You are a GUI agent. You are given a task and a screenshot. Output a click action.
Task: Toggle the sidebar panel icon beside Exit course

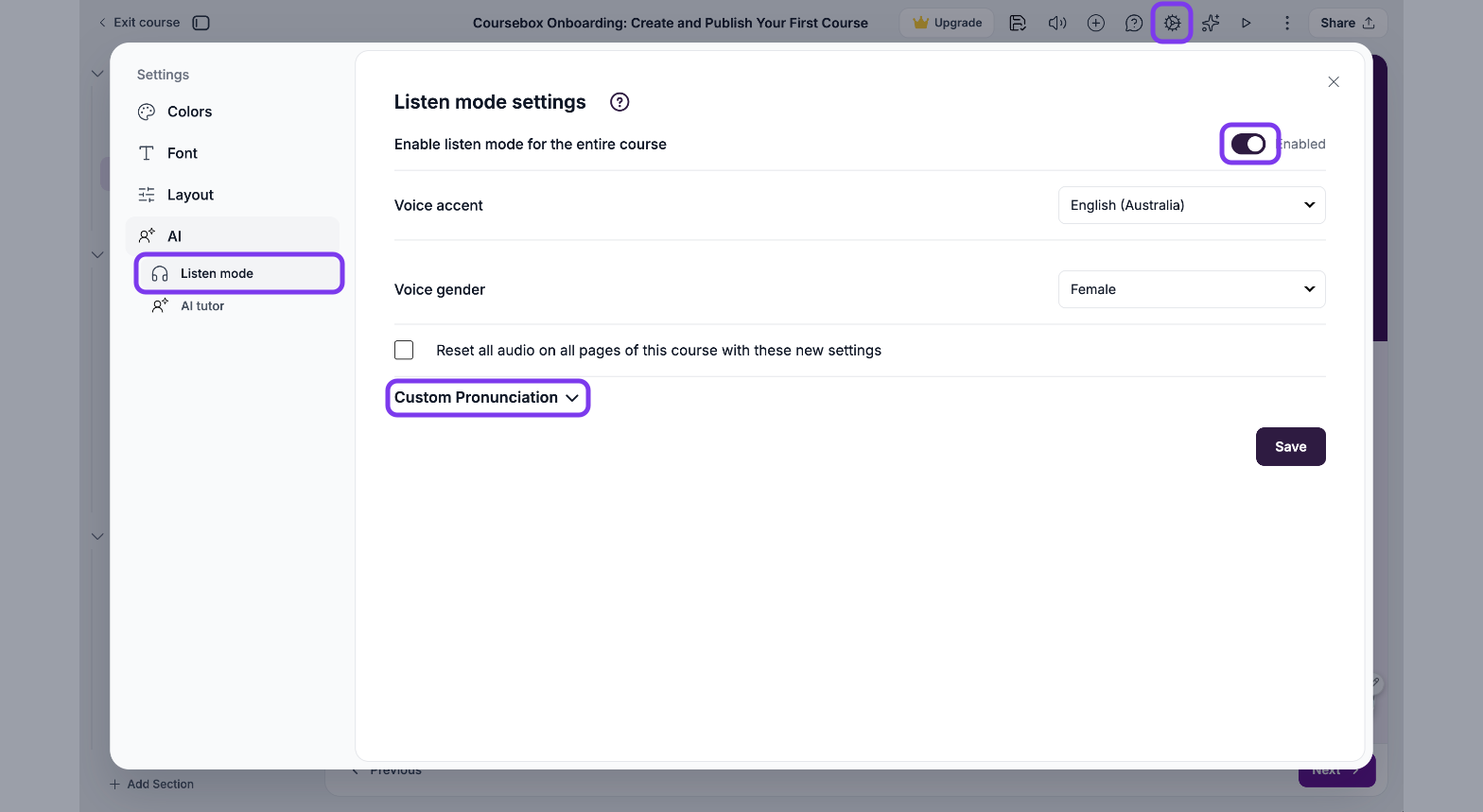[x=201, y=23]
